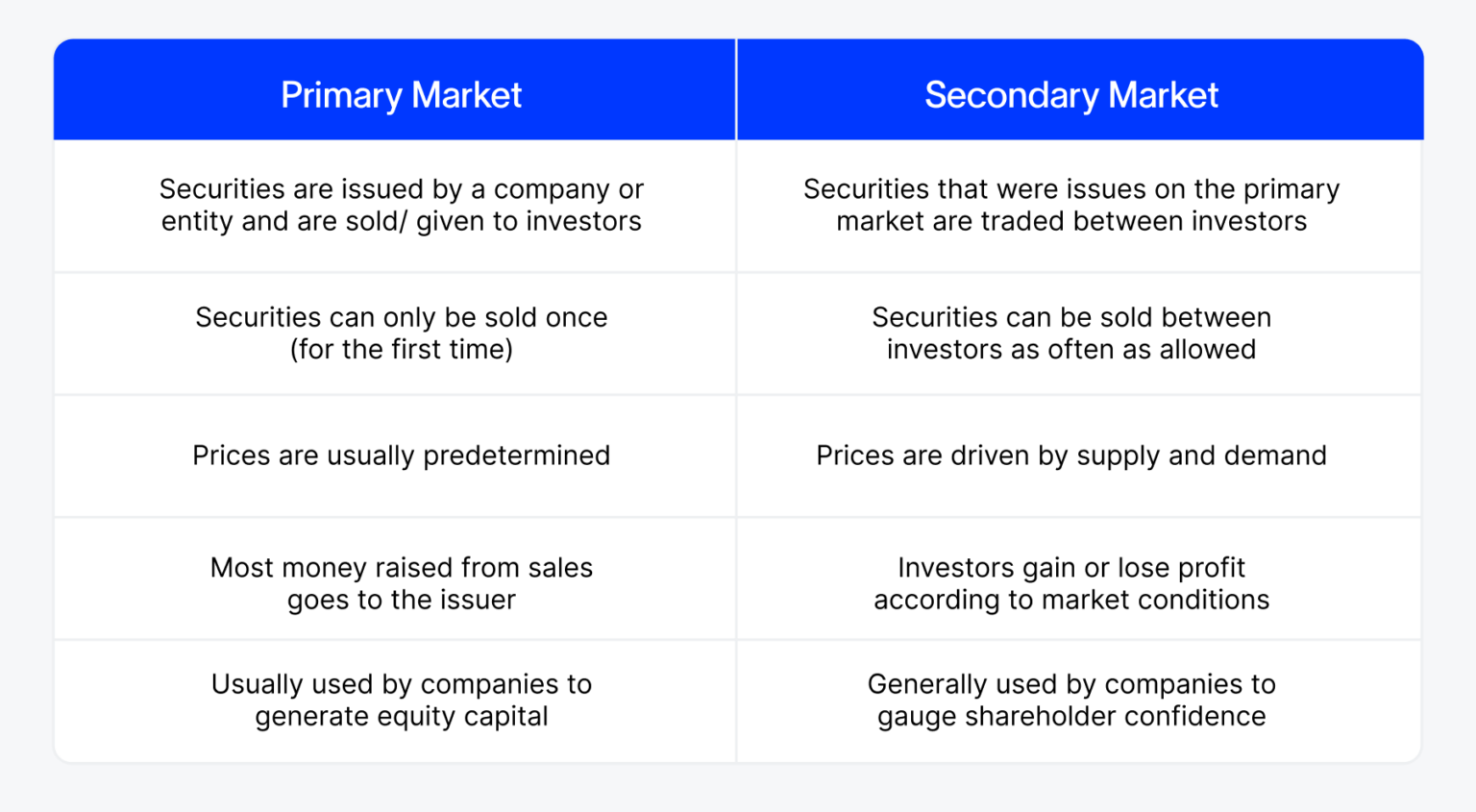Click the text 'market are traded between investors'
The height and width of the screenshot is (812, 1476).
[1070, 222]
